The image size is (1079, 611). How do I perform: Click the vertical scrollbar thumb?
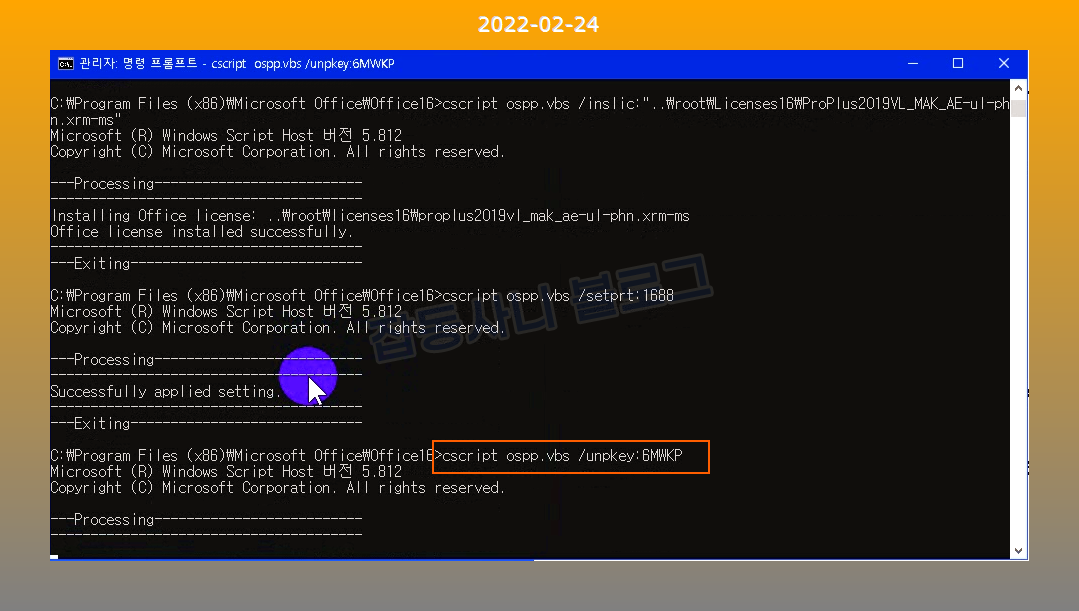coord(1018,108)
